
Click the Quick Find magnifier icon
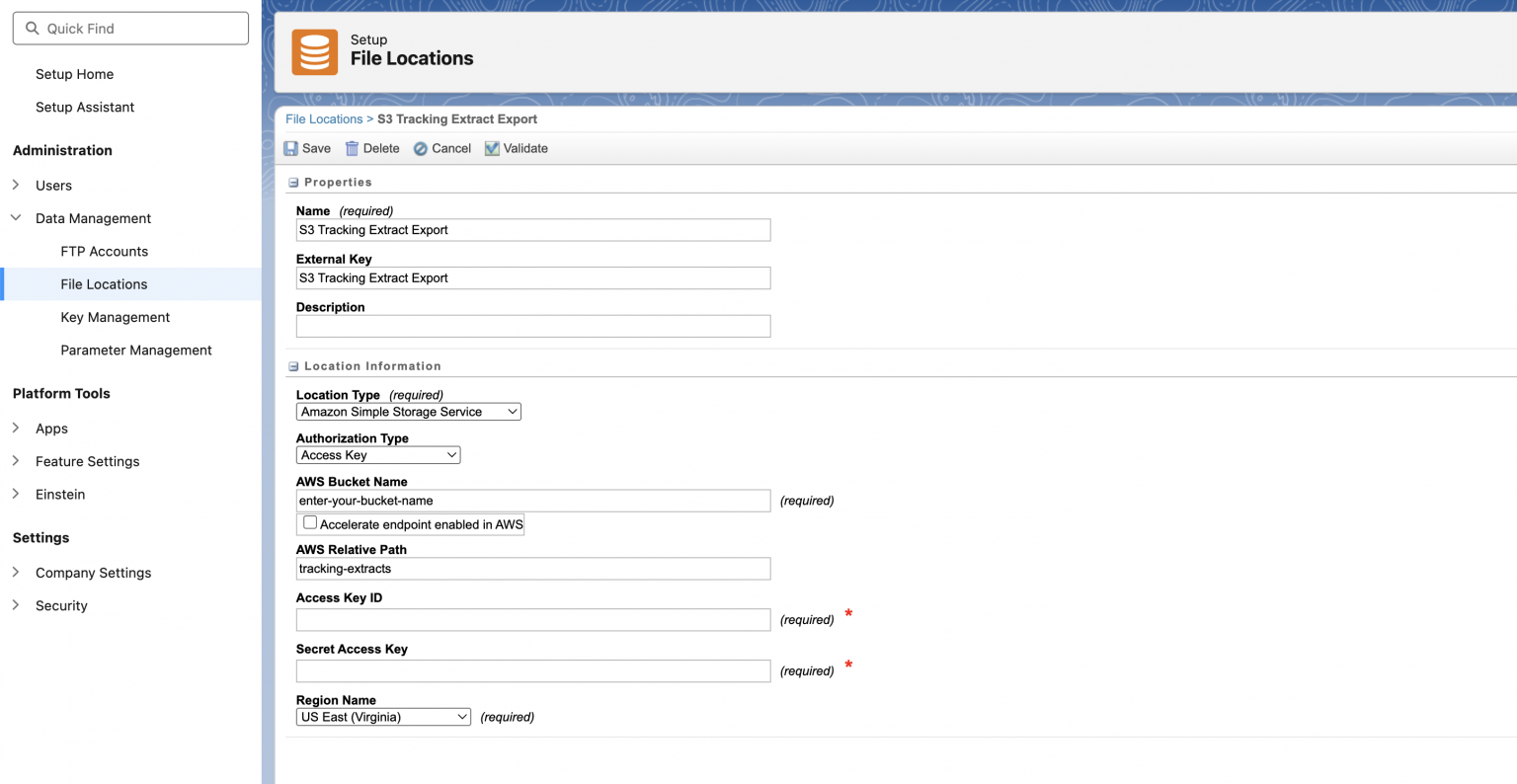pyautogui.click(x=33, y=29)
